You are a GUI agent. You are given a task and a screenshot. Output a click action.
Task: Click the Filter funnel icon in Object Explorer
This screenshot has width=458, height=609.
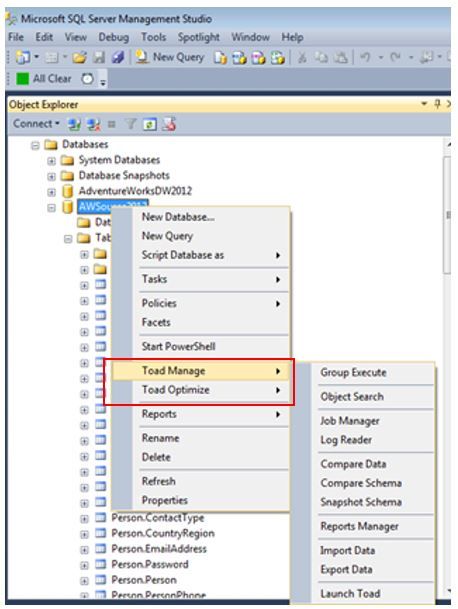click(131, 124)
